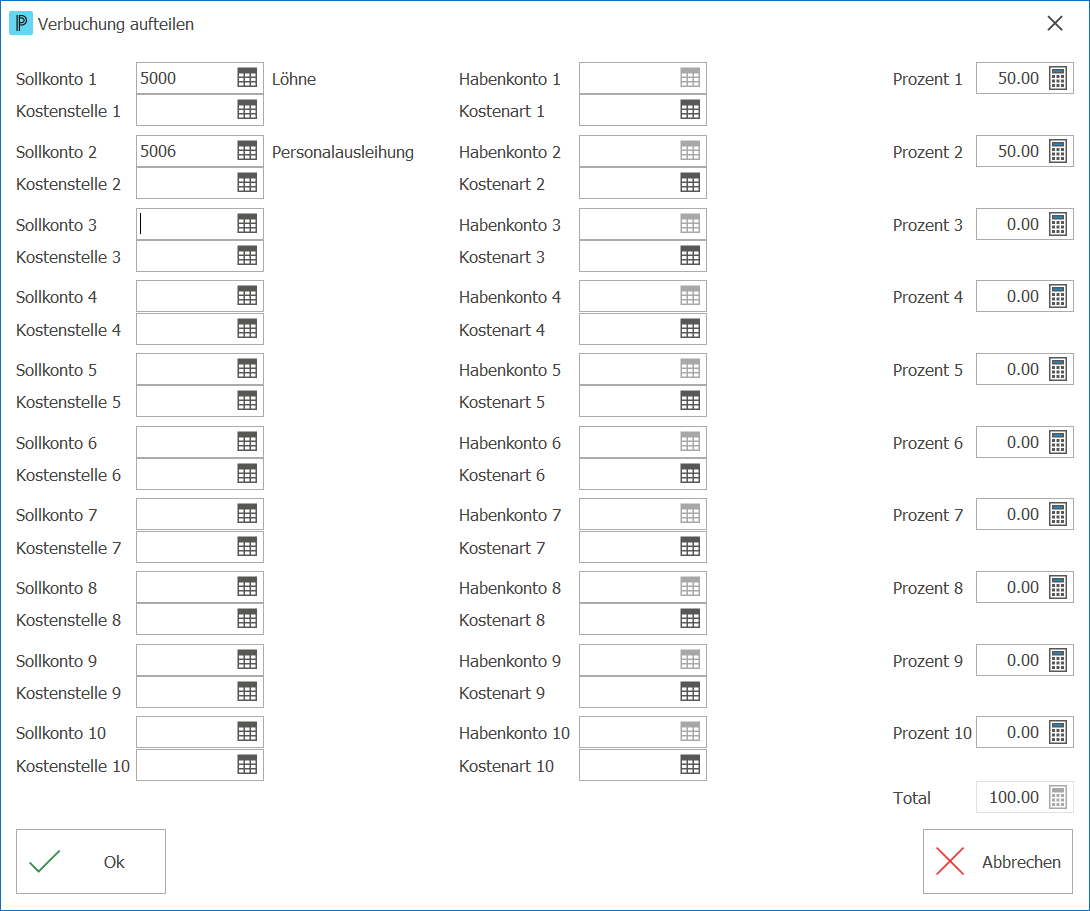Open account lookup for Sollkonto 5
This screenshot has height=911, width=1090.
[247, 369]
